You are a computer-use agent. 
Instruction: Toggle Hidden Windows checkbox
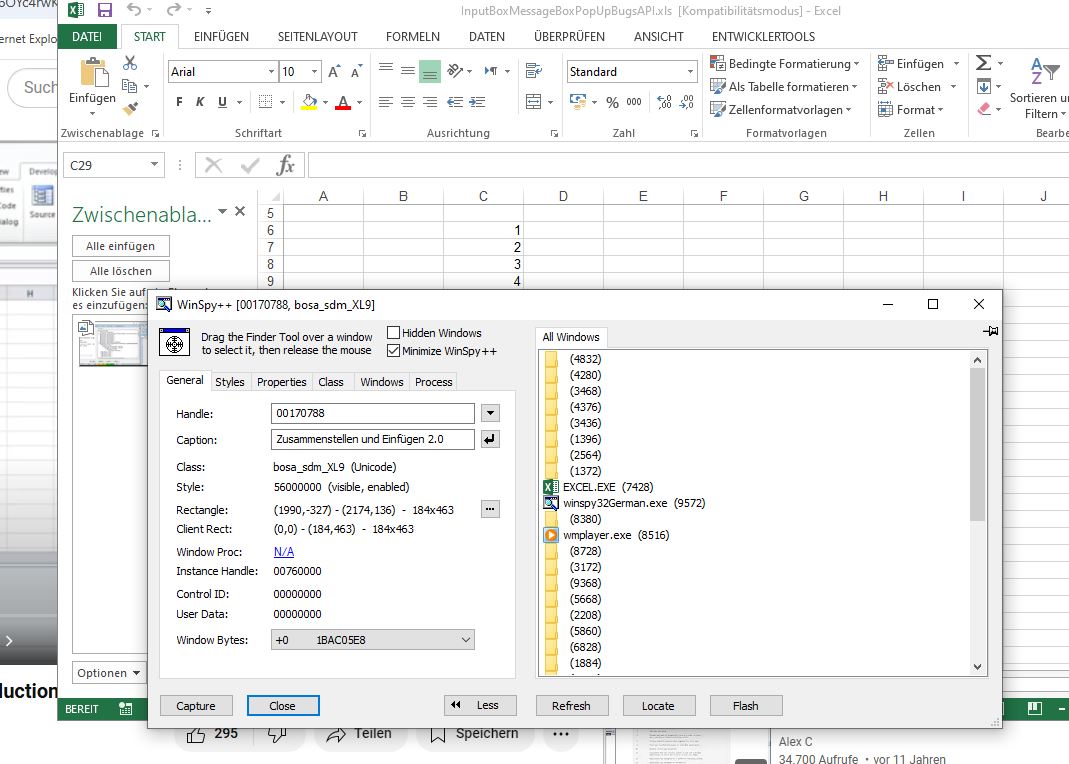coord(393,333)
